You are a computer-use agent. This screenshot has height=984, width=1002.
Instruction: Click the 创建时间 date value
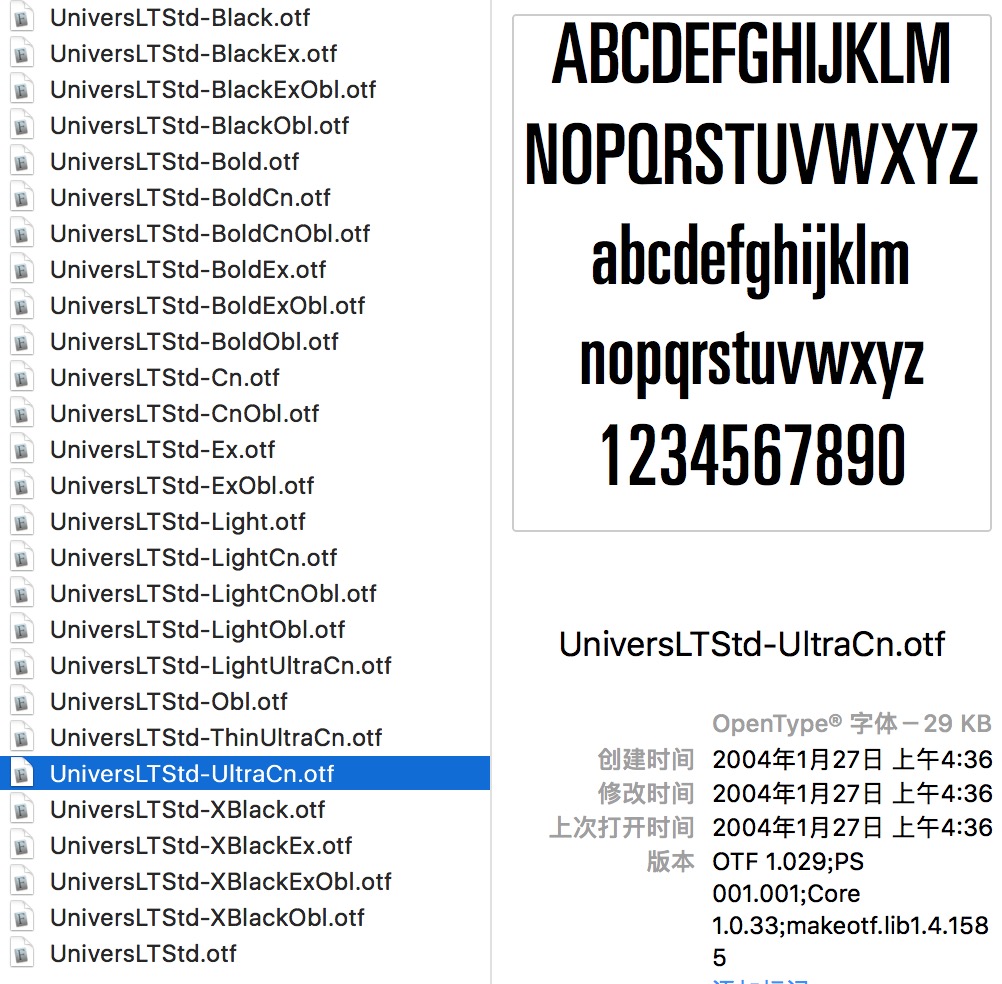tap(852, 759)
